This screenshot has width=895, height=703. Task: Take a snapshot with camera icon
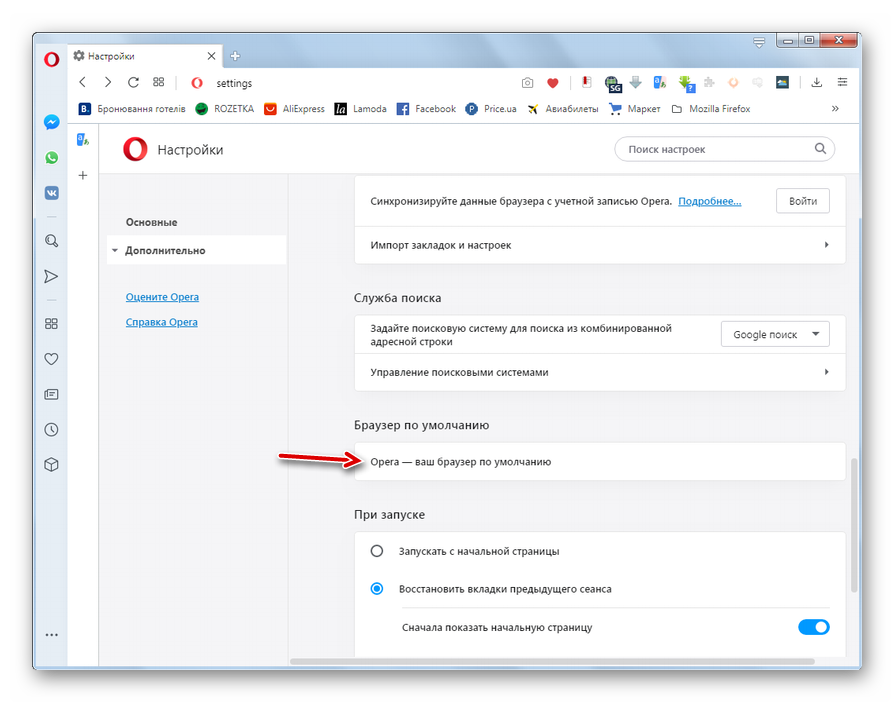527,83
